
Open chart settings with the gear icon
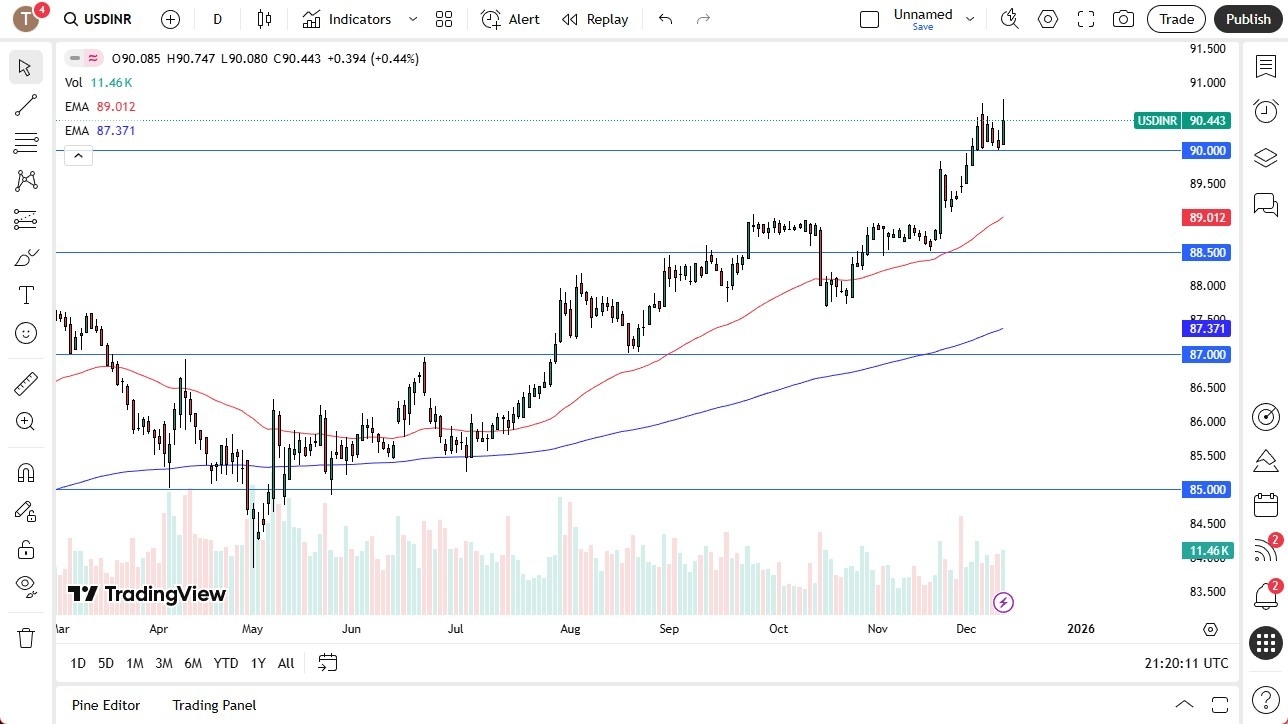click(1047, 18)
